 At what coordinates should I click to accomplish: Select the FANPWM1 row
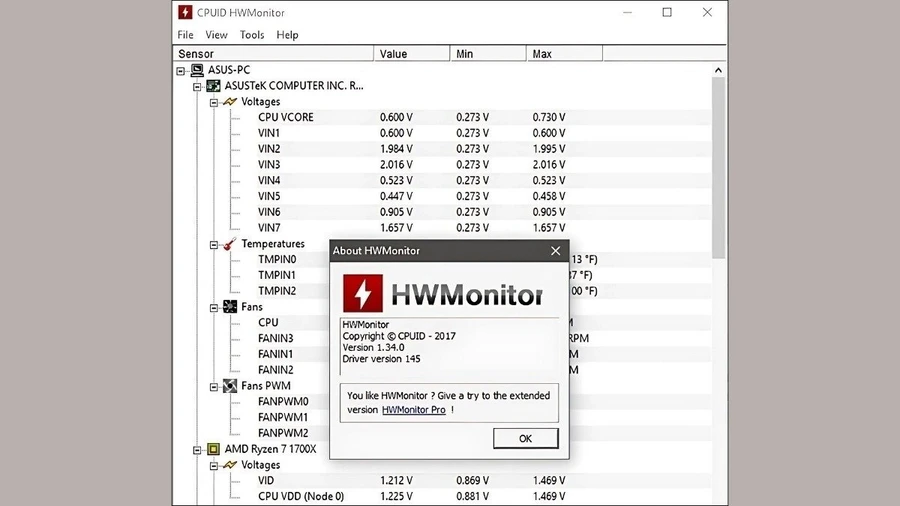[283, 417]
